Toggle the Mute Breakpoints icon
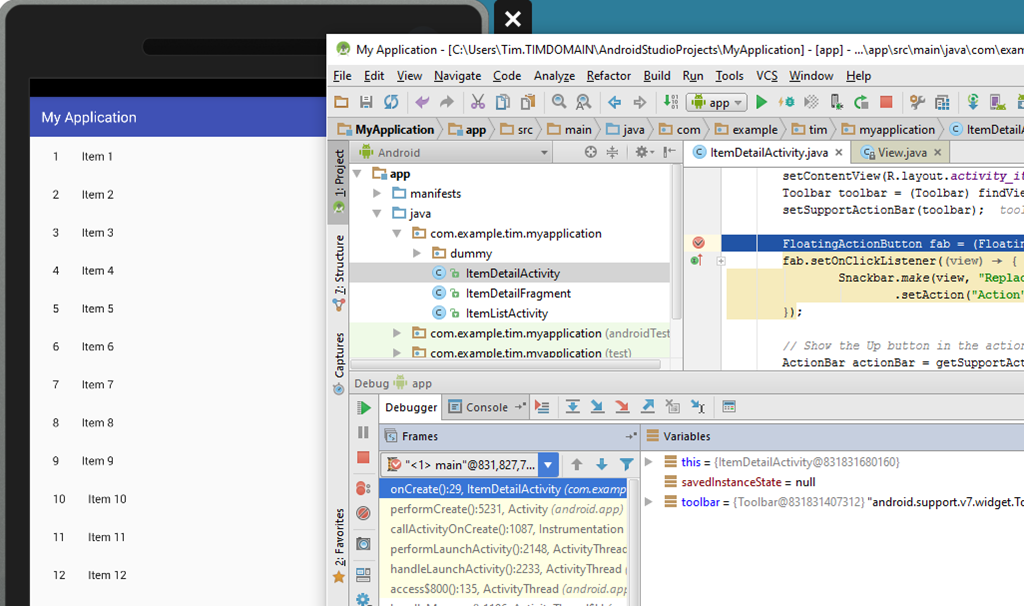The width and height of the screenshot is (1024, 606). [364, 513]
